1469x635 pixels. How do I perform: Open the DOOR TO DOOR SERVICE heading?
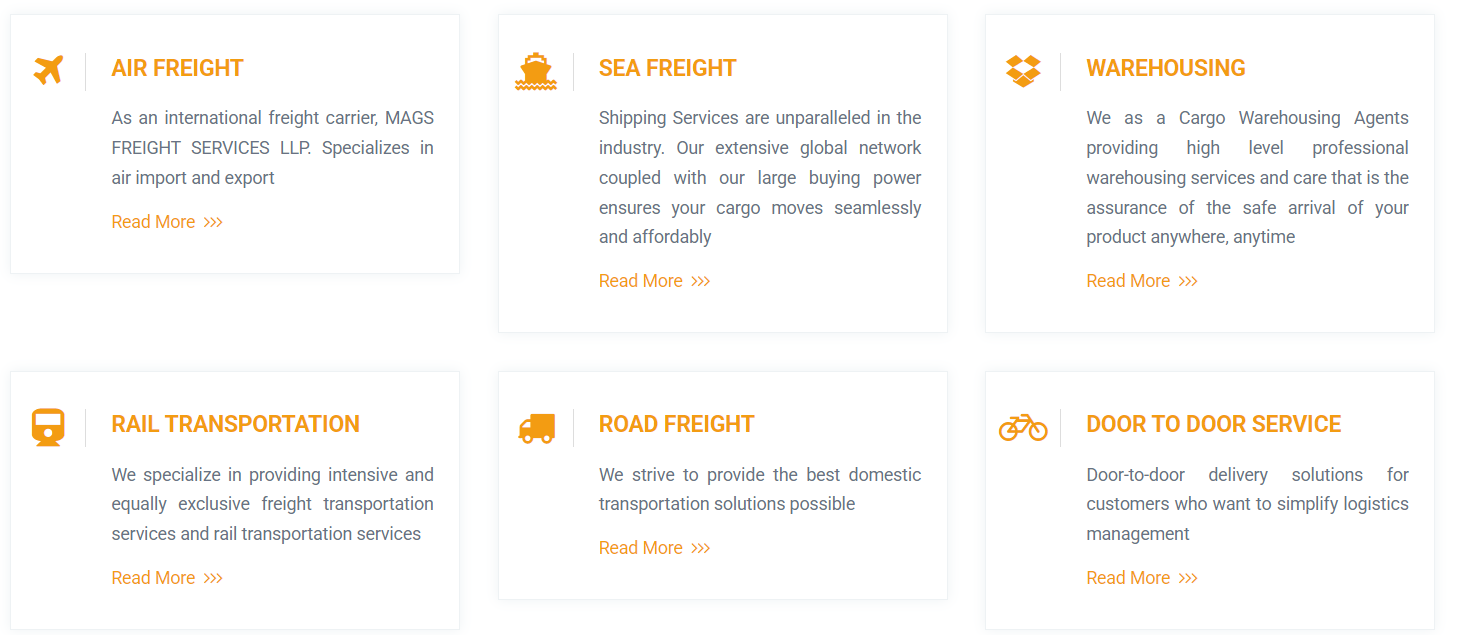1214,424
